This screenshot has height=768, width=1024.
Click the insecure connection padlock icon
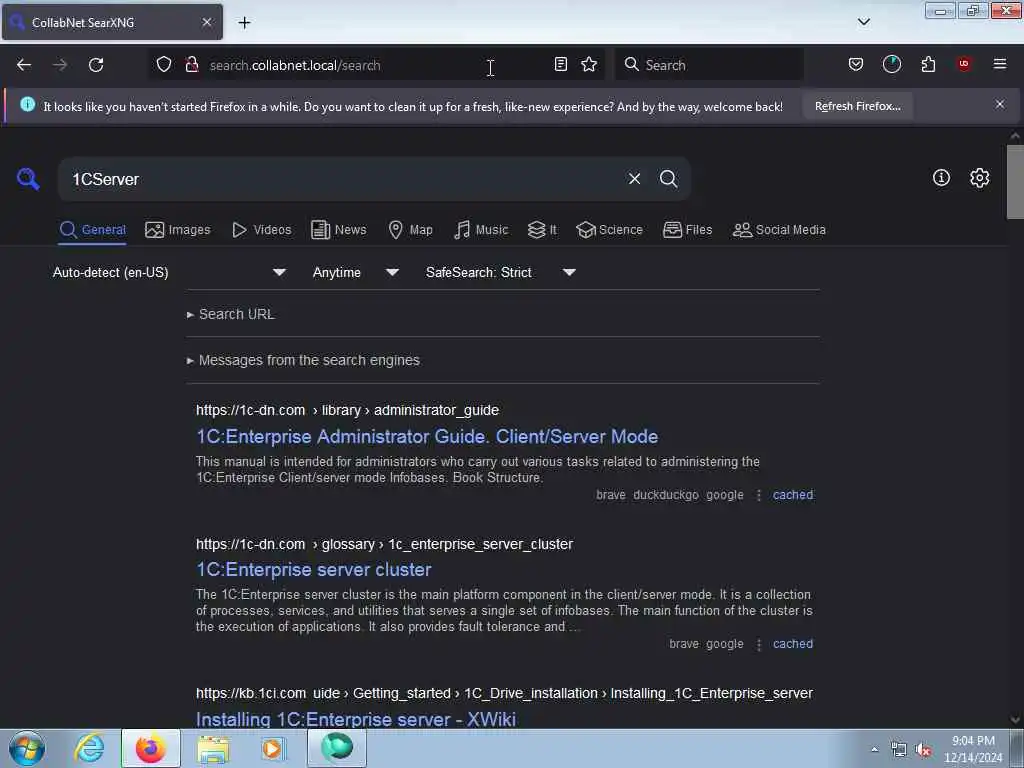191,65
